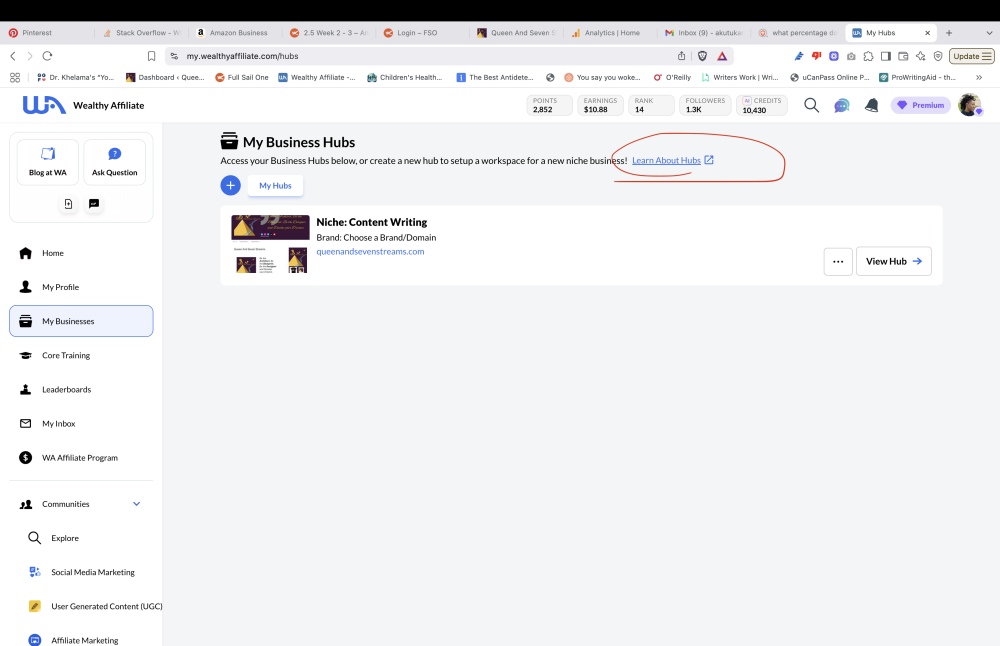This screenshot has height=646, width=1000.
Task: Open the search magnifier icon
Action: pyautogui.click(x=811, y=105)
